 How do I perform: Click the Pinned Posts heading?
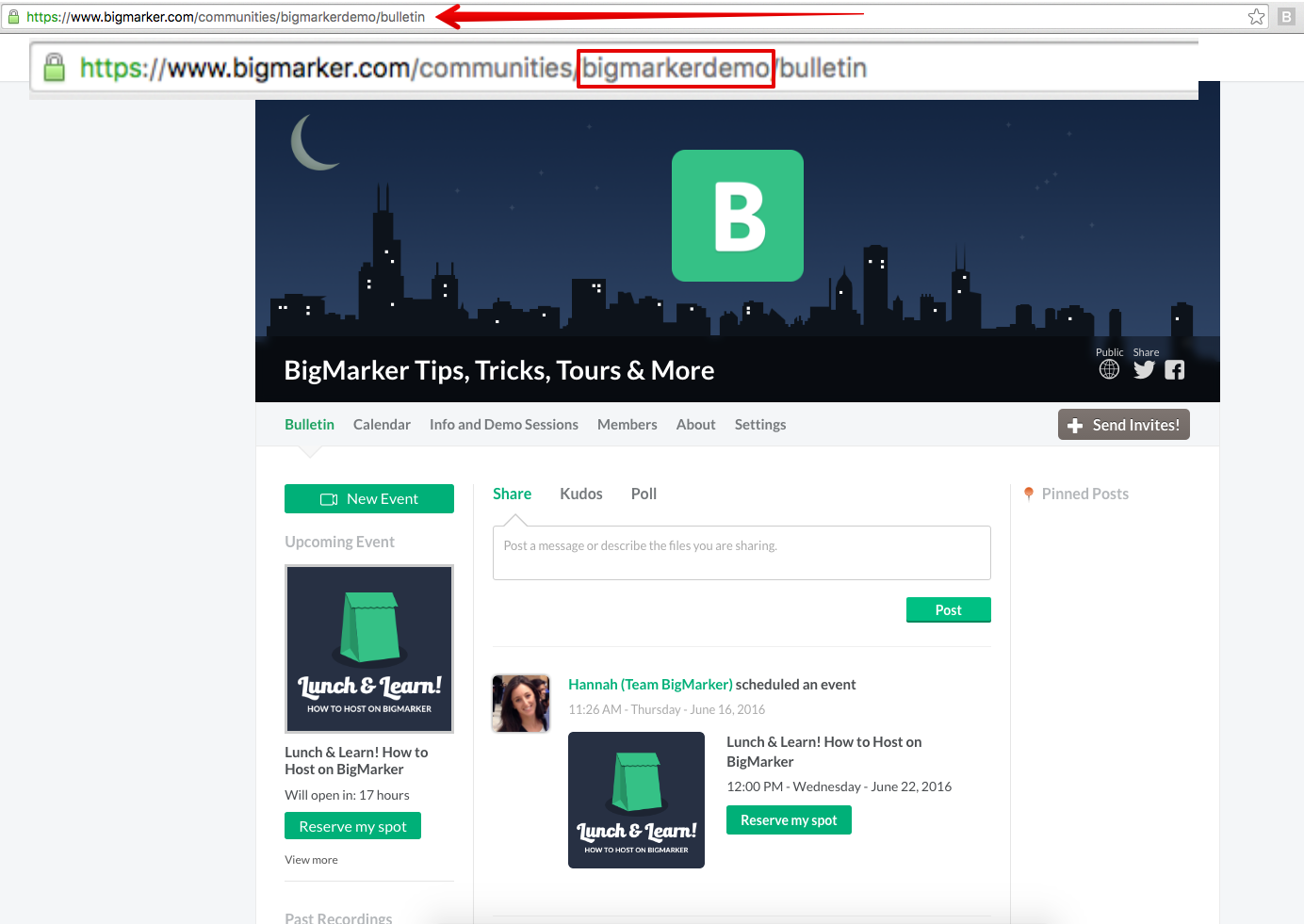(1085, 494)
